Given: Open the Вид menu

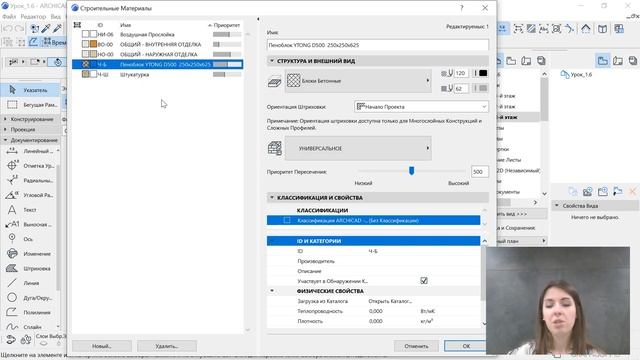Looking at the screenshot, I should click(56, 17).
